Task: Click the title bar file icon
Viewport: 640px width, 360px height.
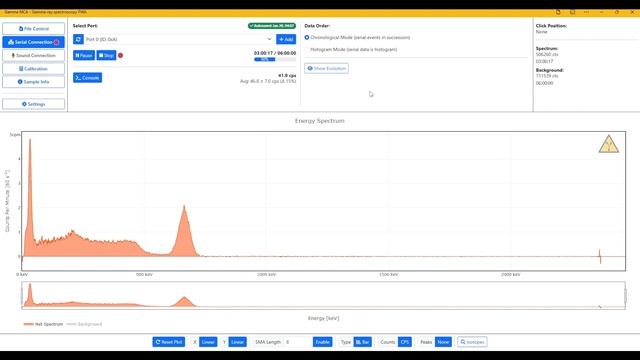Action: click(x=558, y=12)
